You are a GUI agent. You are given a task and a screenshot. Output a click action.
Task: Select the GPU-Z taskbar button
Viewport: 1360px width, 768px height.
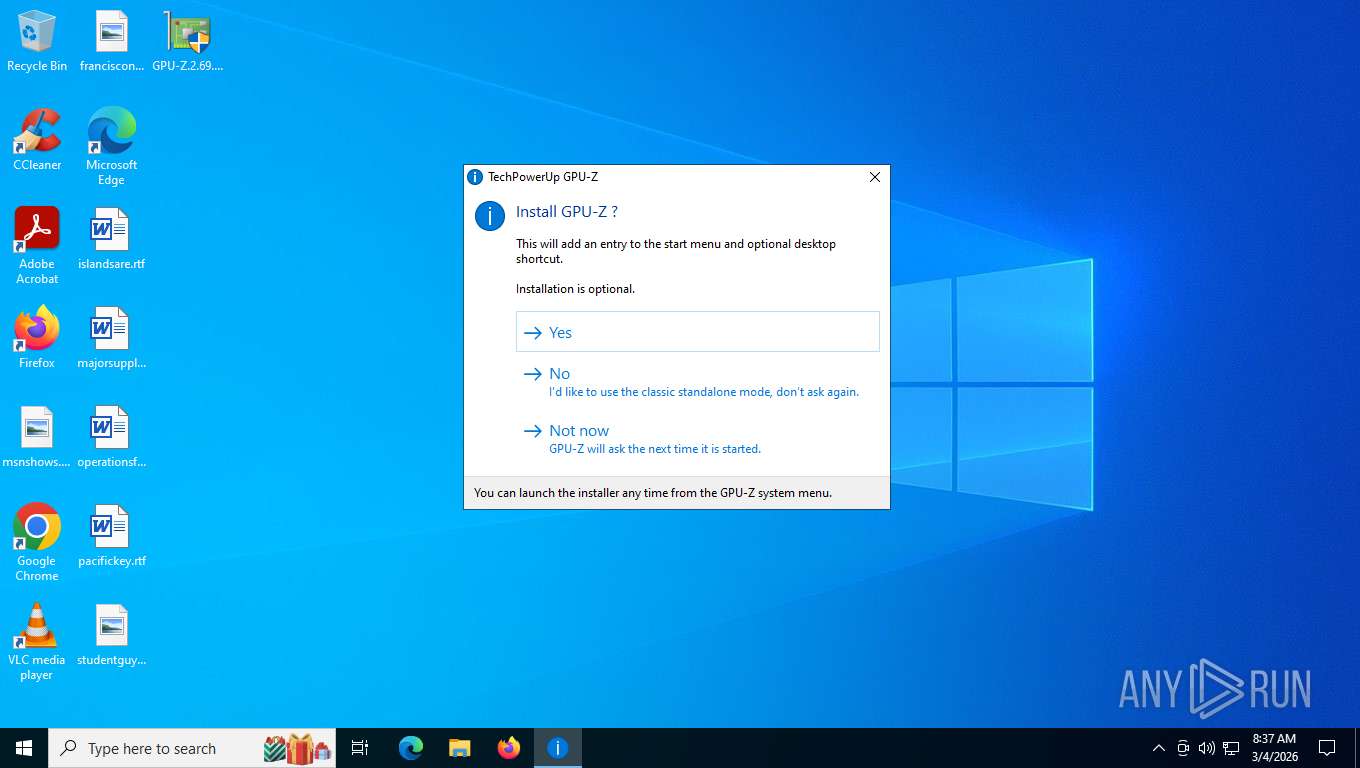(558, 748)
